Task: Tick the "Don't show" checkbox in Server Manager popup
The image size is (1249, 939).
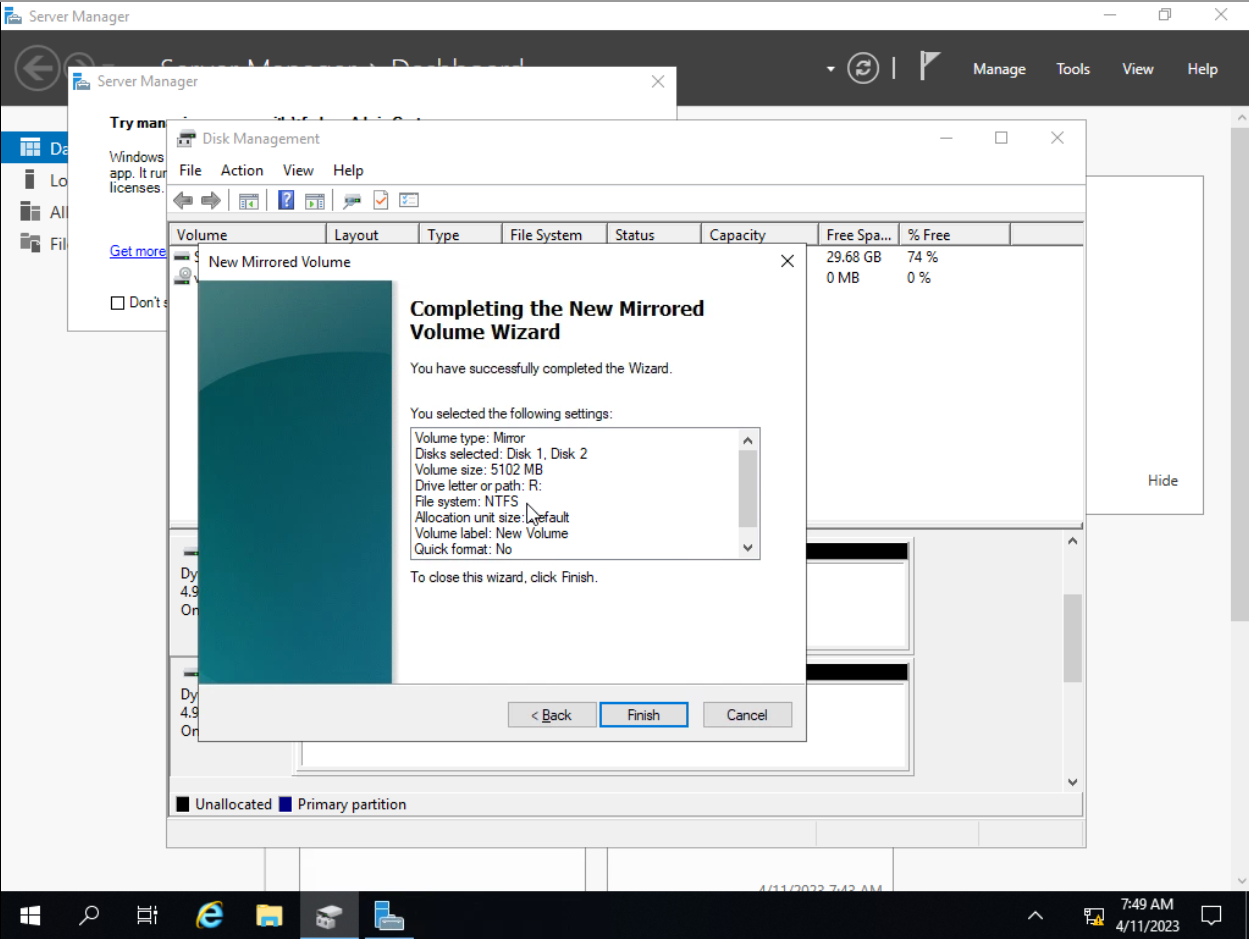Action: [117, 303]
